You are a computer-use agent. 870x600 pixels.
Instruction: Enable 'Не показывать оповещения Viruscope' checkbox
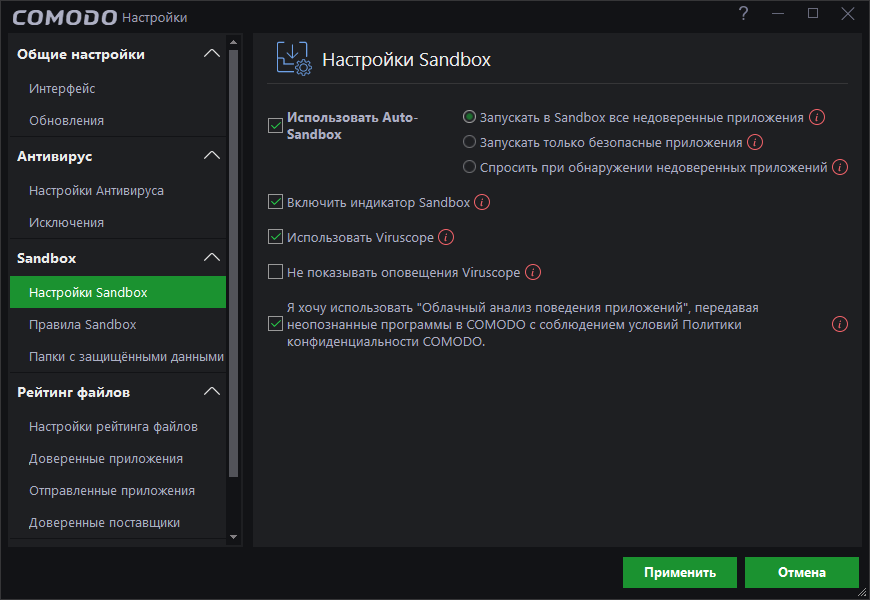[x=275, y=272]
